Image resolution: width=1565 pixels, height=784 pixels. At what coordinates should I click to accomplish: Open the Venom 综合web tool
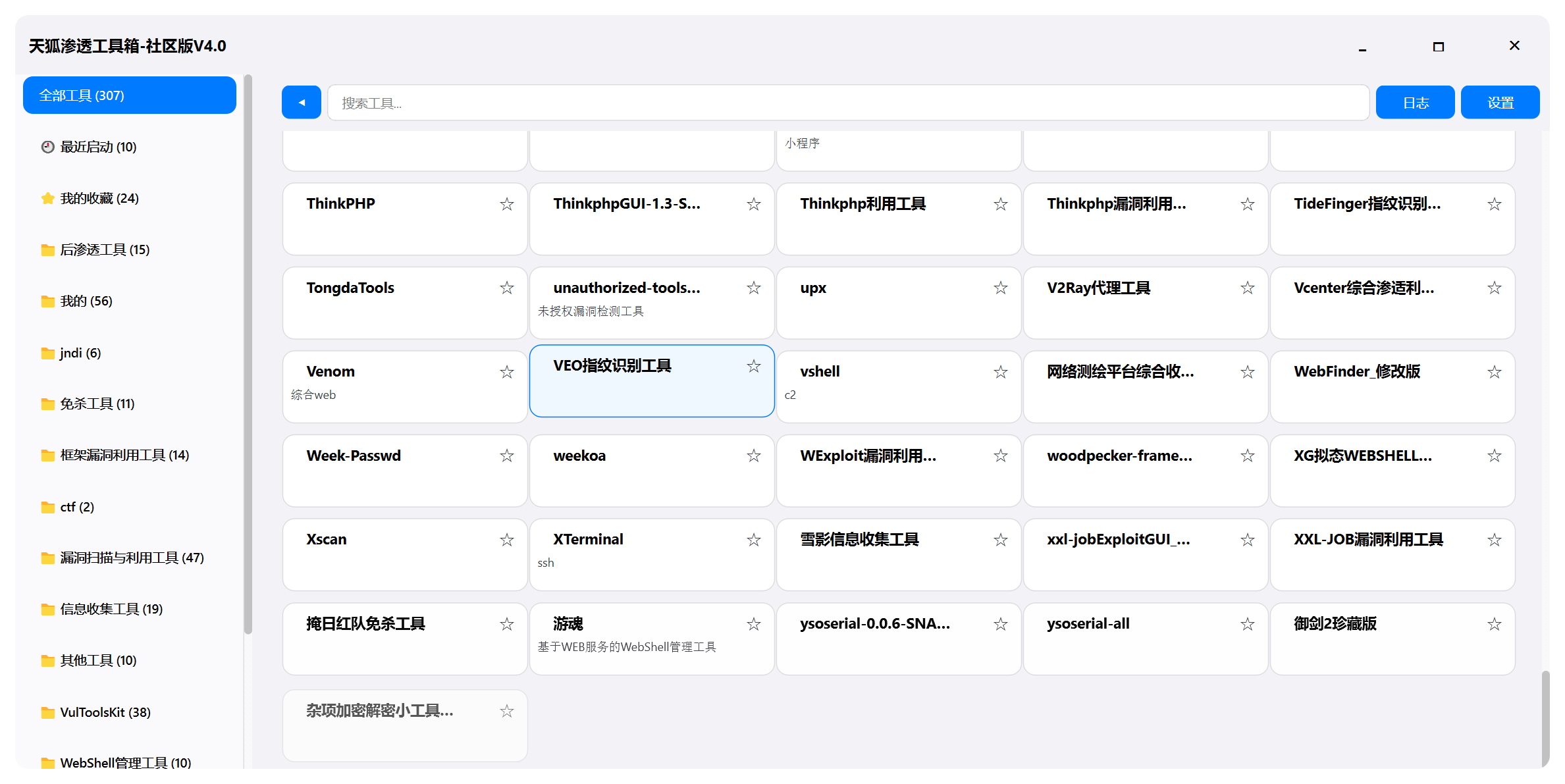(405, 387)
